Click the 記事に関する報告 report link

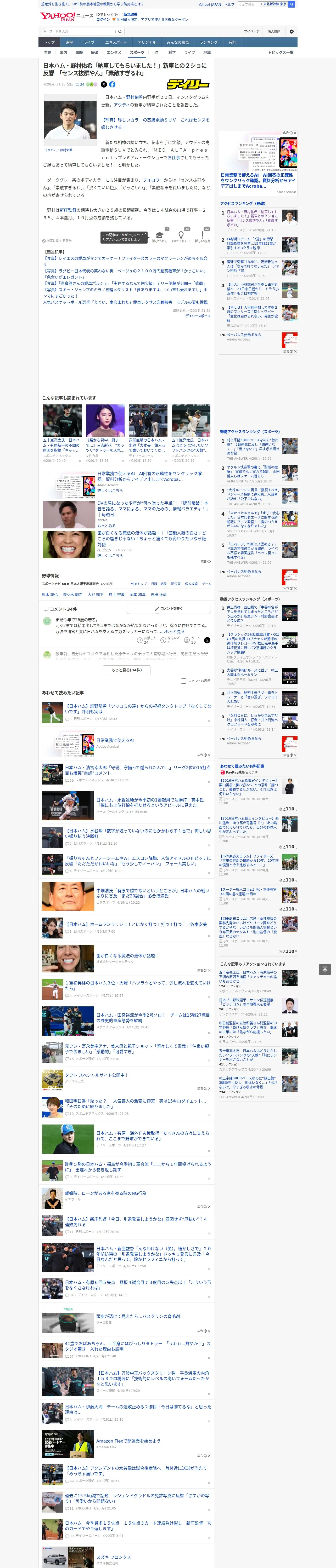tap(57, 240)
